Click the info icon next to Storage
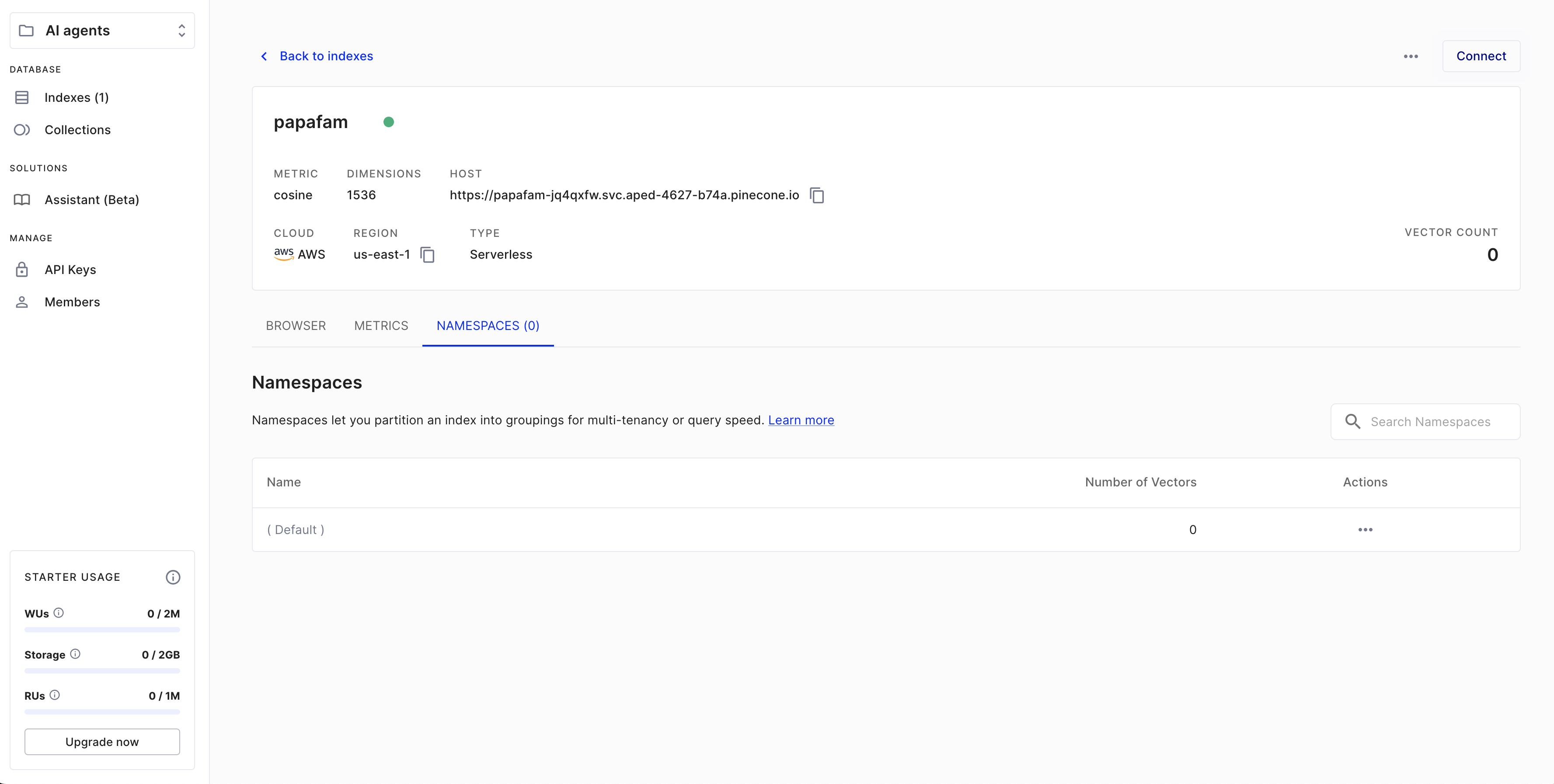 (75, 654)
